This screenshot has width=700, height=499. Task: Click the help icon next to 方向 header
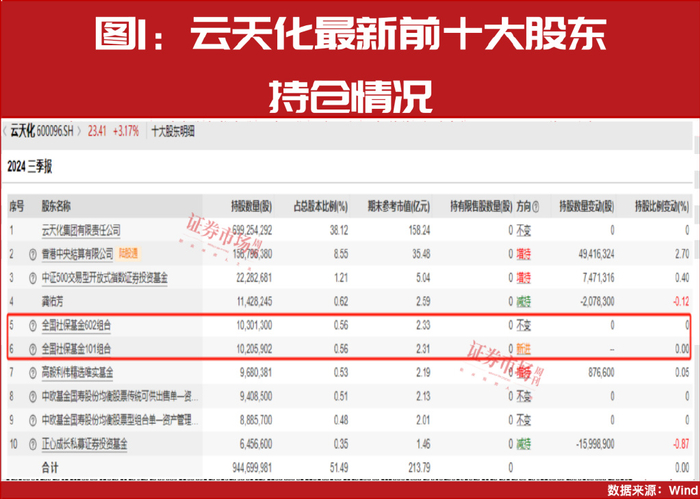(536, 207)
